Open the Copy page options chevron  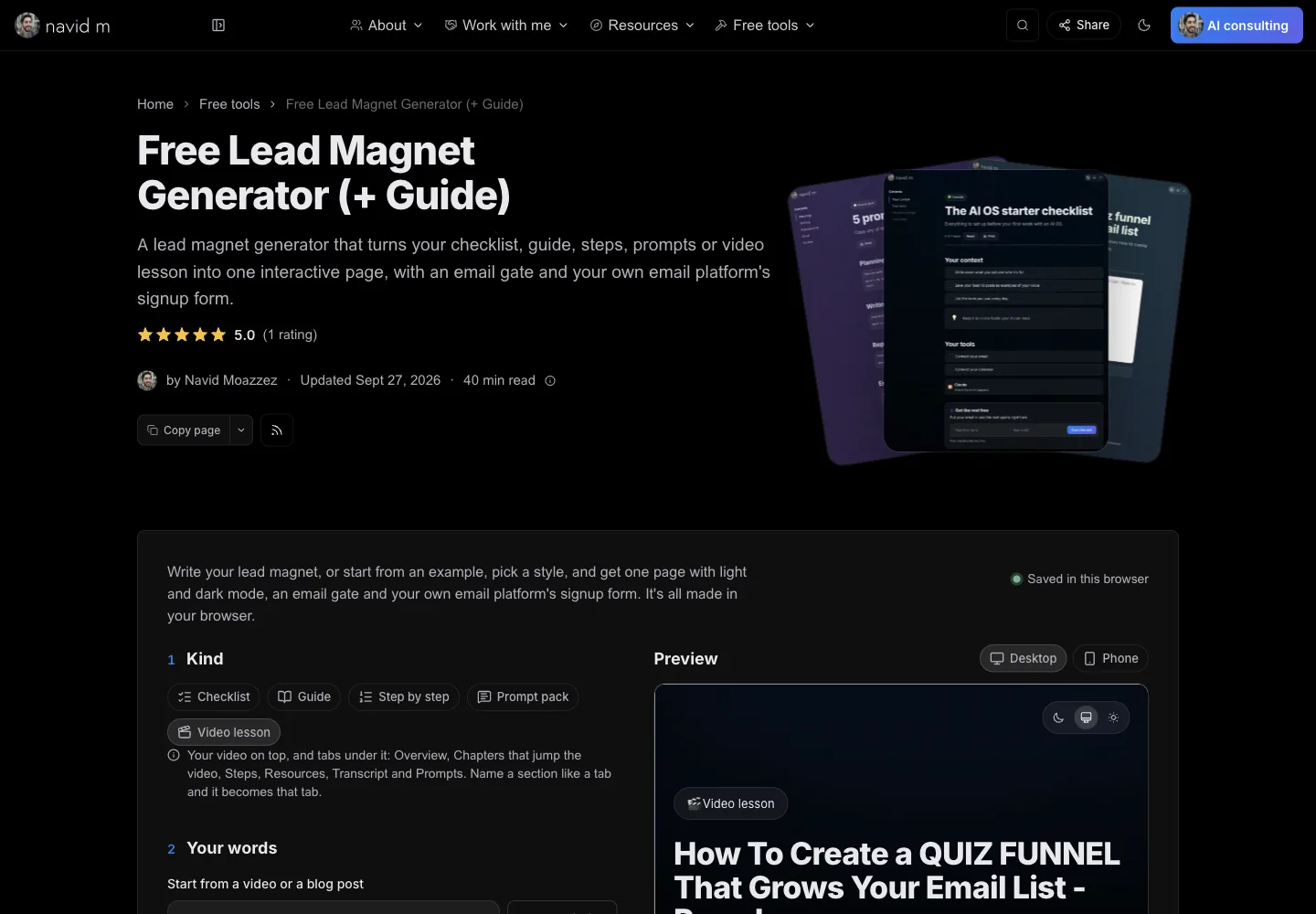[241, 430]
